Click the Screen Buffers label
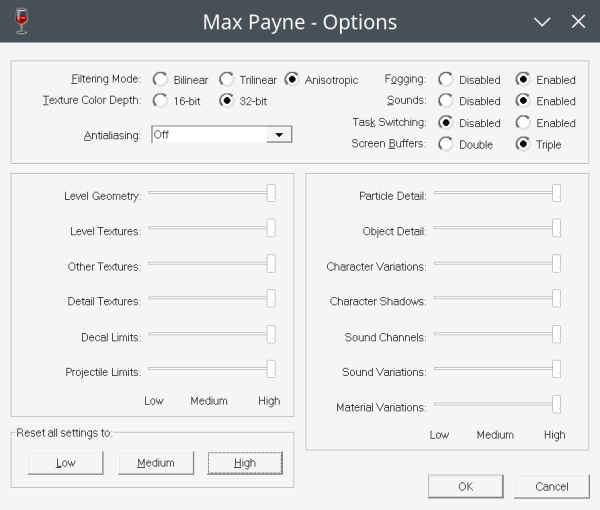This screenshot has height=510, width=600. click(388, 143)
